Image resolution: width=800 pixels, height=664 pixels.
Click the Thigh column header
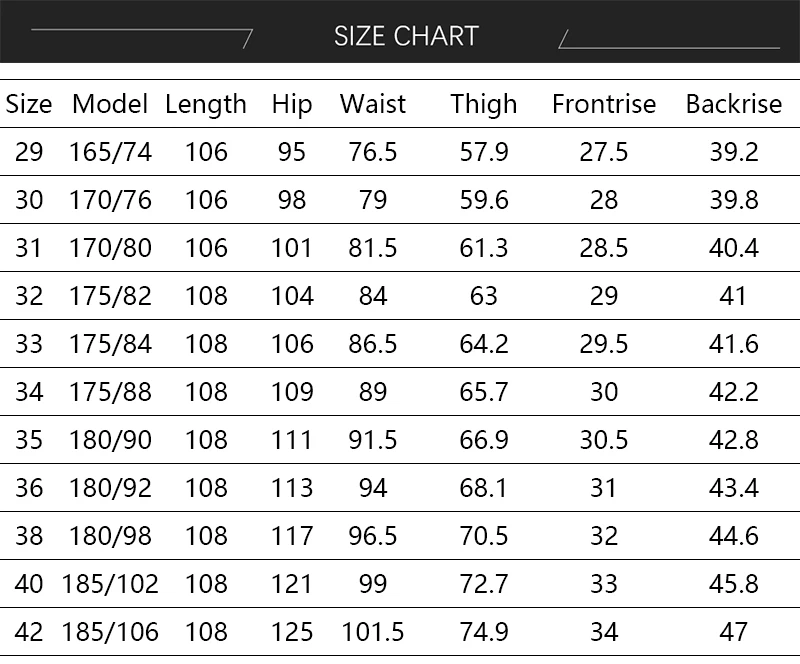point(484,104)
